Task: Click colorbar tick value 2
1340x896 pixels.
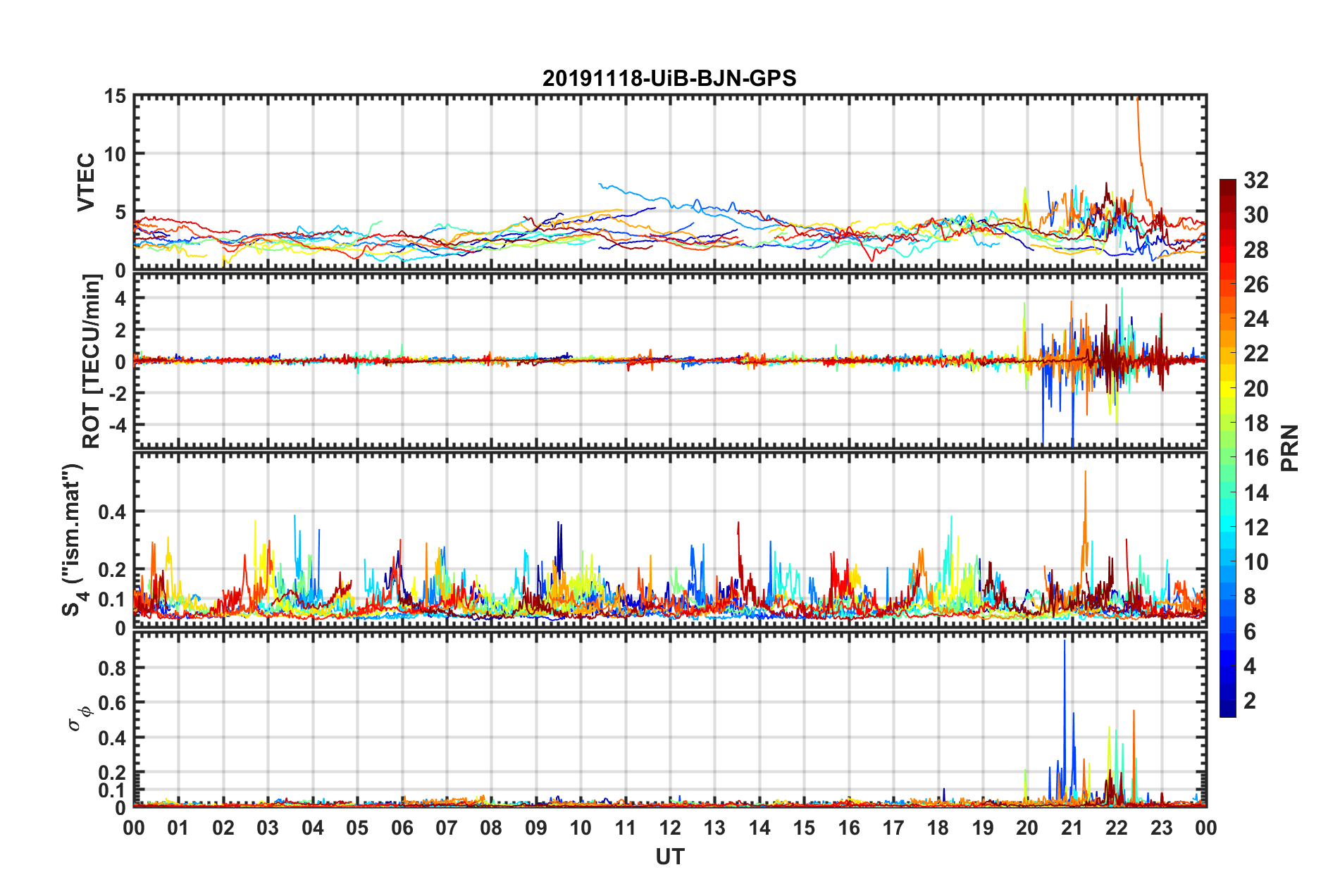Action: (x=1250, y=700)
